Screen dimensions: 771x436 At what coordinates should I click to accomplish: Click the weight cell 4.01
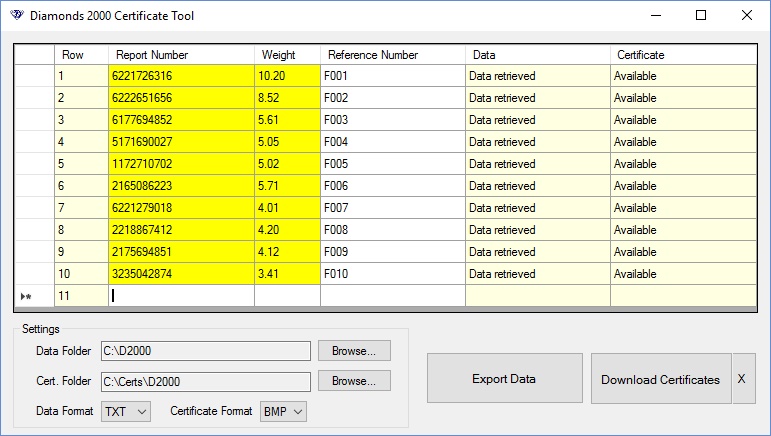[287, 208]
